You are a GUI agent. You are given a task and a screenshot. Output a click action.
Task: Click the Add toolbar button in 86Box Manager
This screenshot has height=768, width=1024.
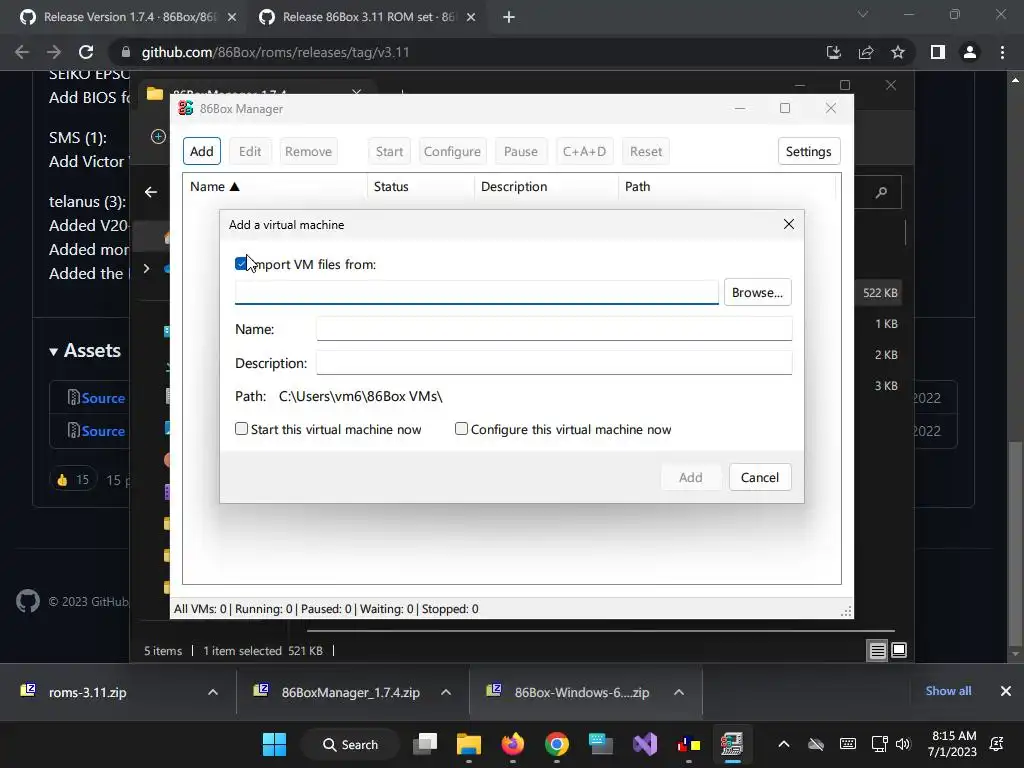point(202,152)
